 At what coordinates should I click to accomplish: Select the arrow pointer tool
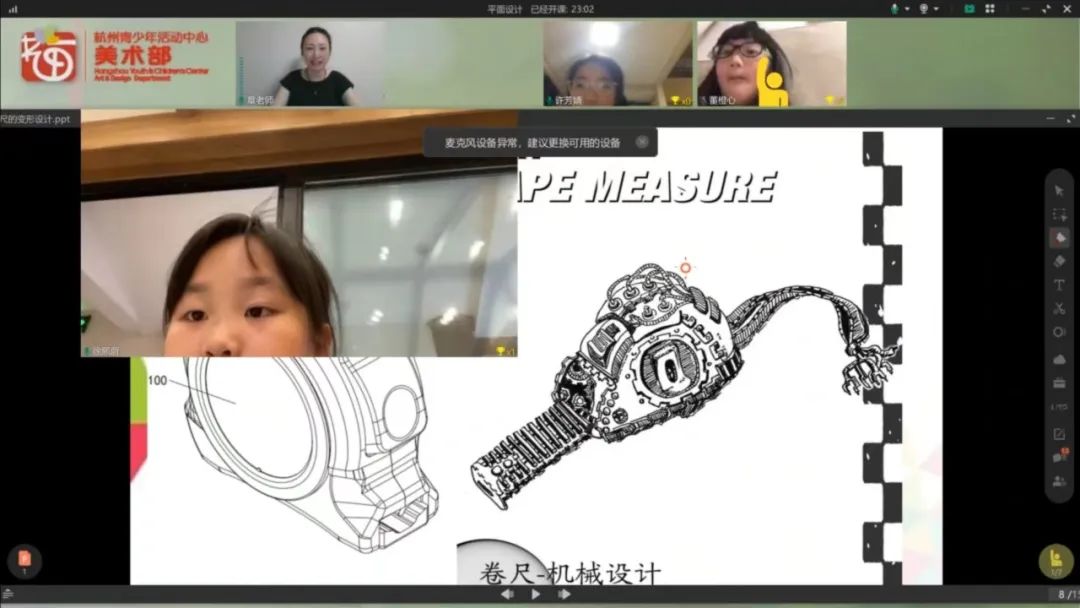click(1059, 190)
